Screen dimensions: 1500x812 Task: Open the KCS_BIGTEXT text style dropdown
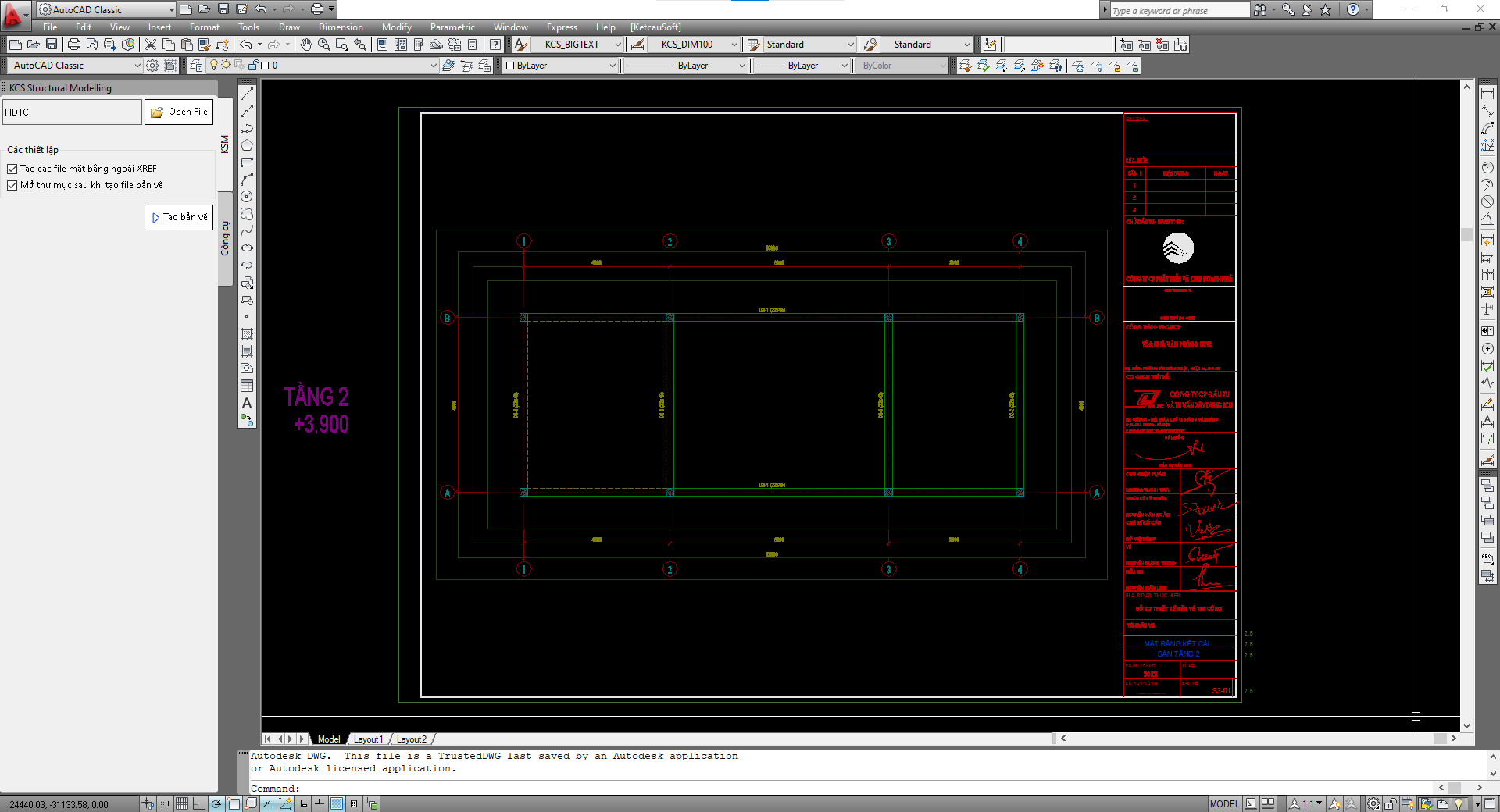[617, 45]
